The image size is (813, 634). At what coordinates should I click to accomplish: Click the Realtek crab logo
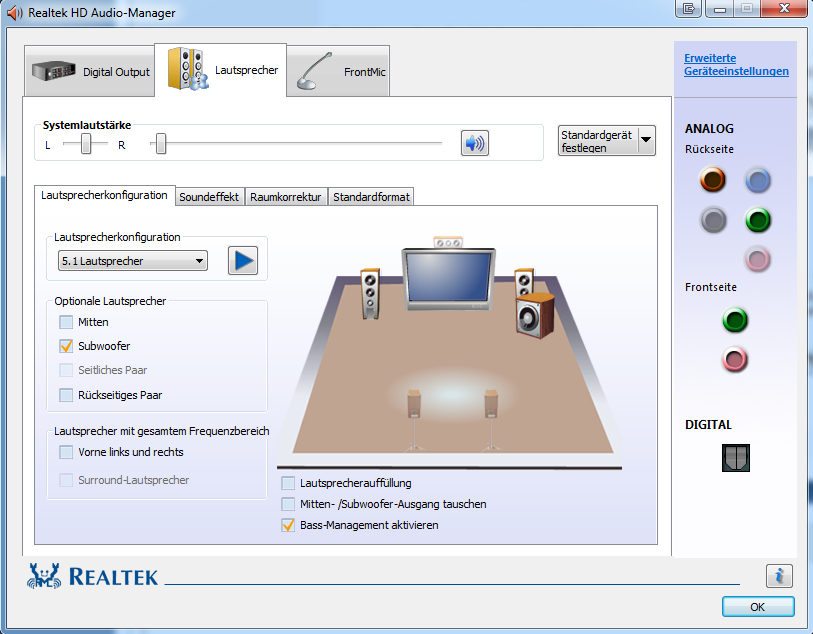click(44, 576)
